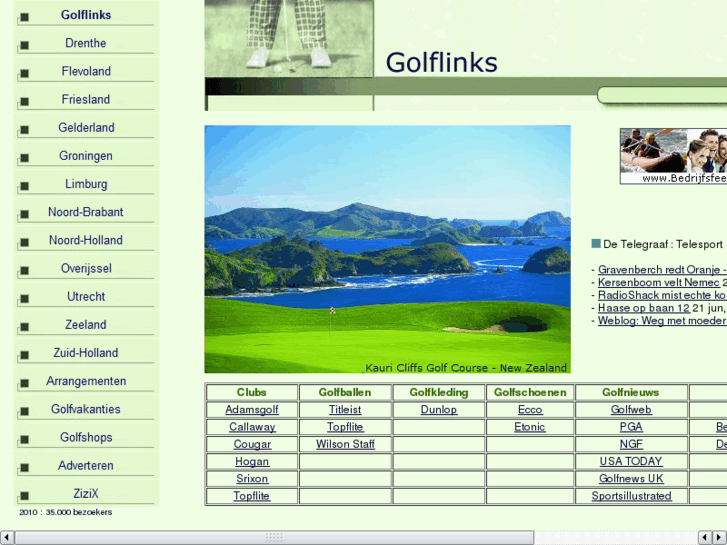The image size is (727, 545).
Task: Open the Golfshops menu entry
Action: coord(86,437)
